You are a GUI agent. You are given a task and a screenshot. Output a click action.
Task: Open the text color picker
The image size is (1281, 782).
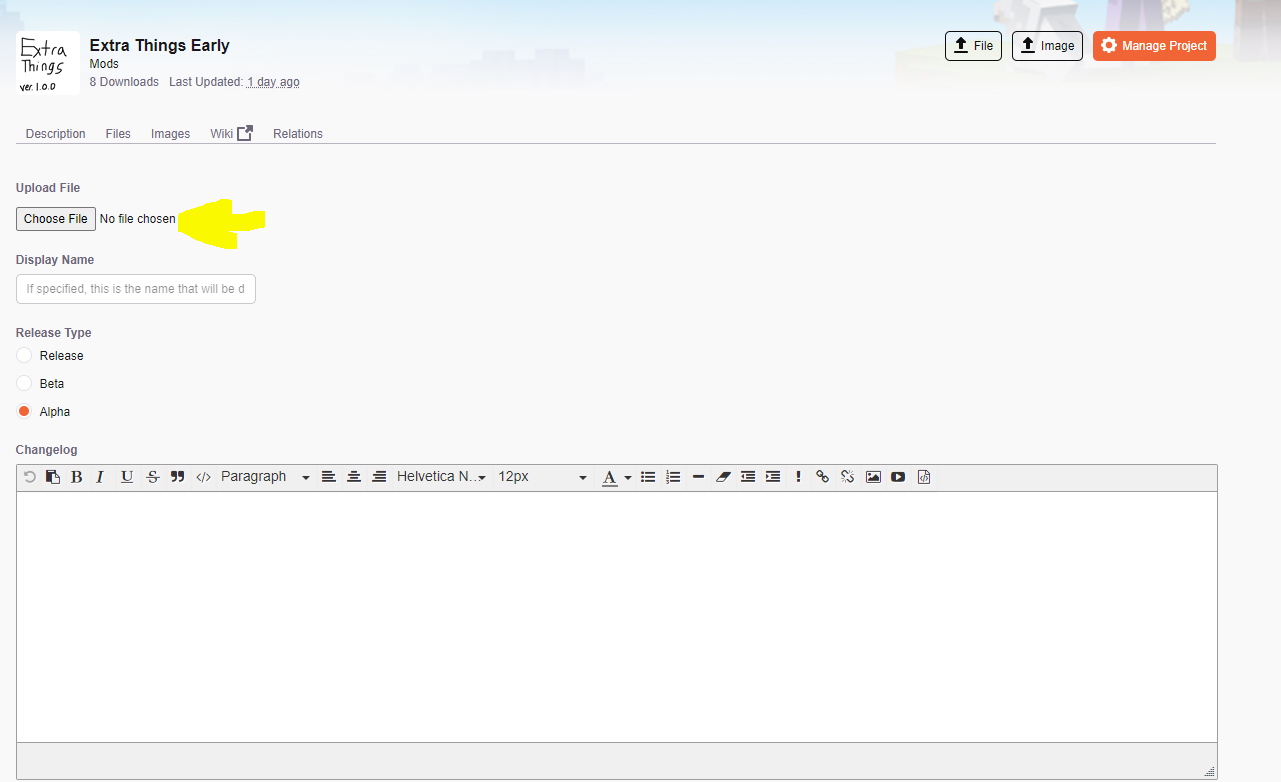pos(615,477)
